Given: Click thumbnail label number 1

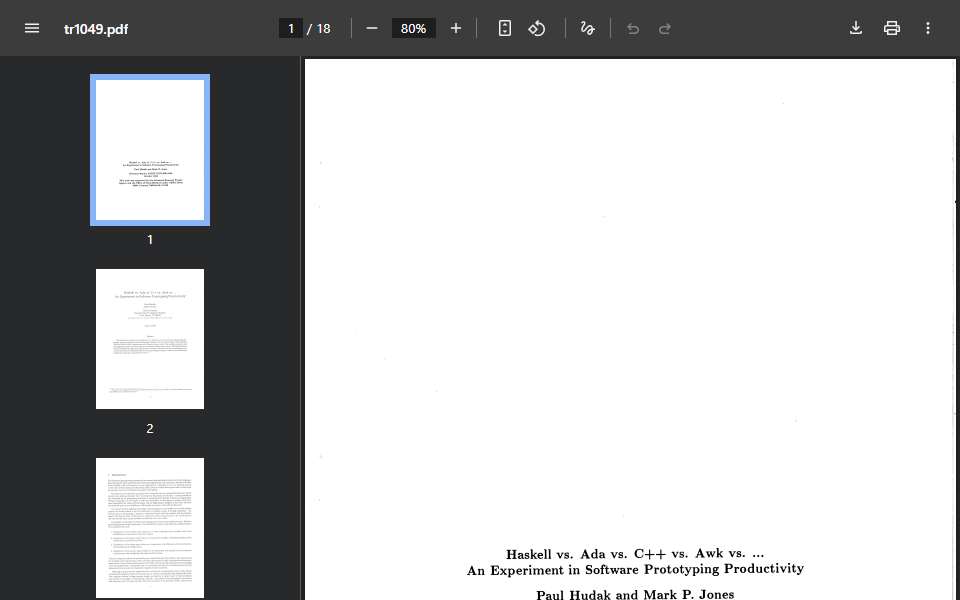Looking at the screenshot, I should (x=150, y=239).
